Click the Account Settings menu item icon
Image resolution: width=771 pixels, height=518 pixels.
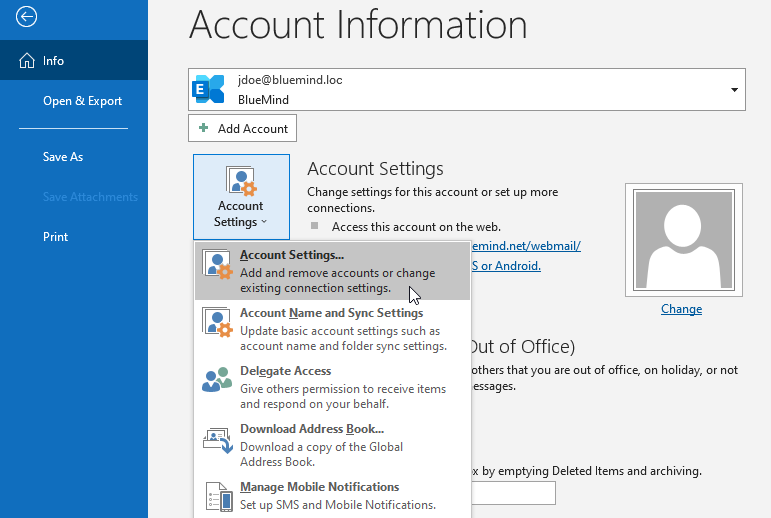[x=218, y=264]
